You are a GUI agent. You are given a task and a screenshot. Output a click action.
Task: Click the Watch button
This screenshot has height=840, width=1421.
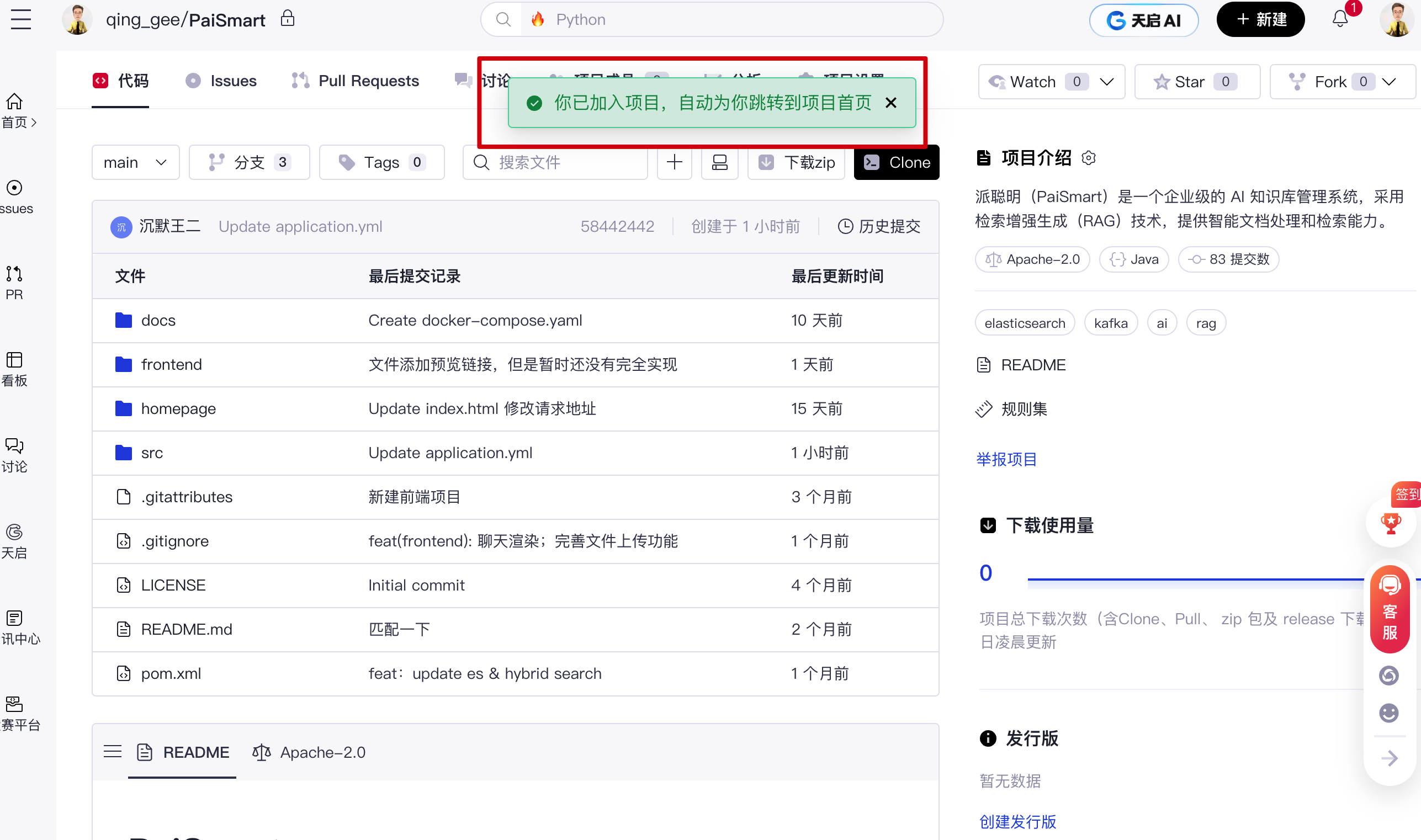(x=1033, y=82)
